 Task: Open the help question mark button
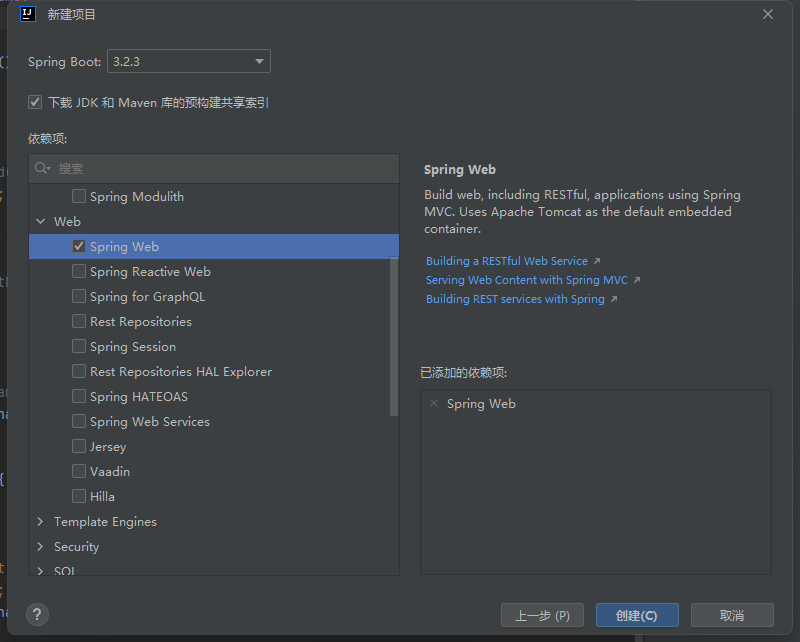point(37,614)
